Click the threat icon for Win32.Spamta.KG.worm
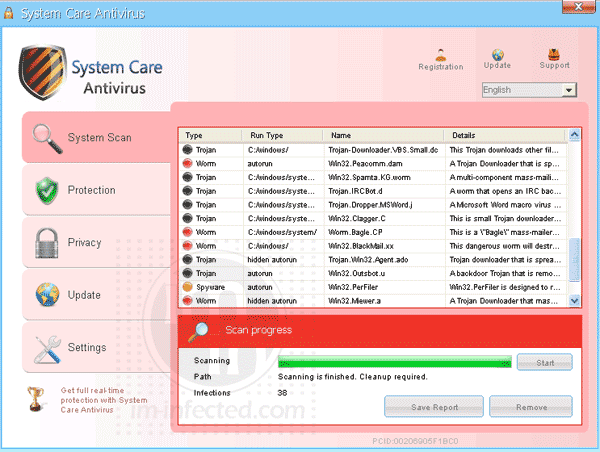The width and height of the screenshot is (600, 452). click(x=188, y=177)
